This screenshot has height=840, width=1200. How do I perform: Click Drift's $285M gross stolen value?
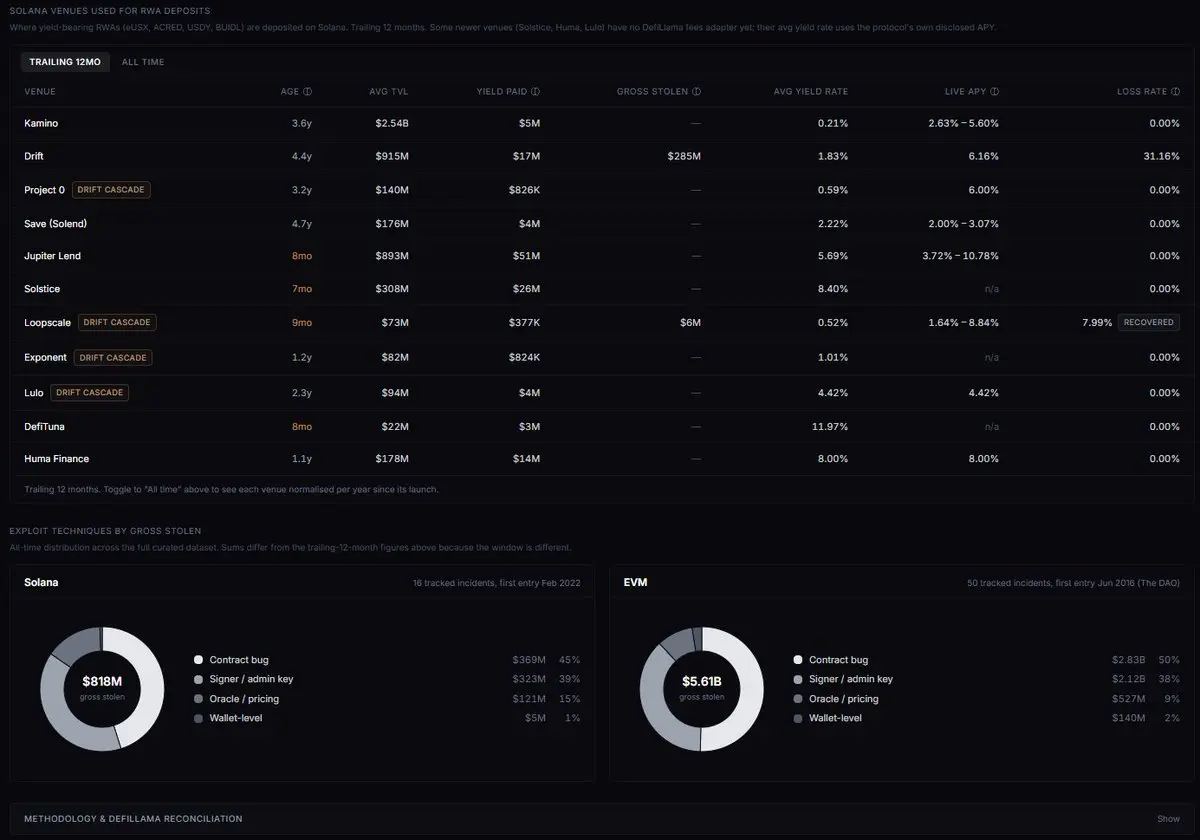click(684, 157)
